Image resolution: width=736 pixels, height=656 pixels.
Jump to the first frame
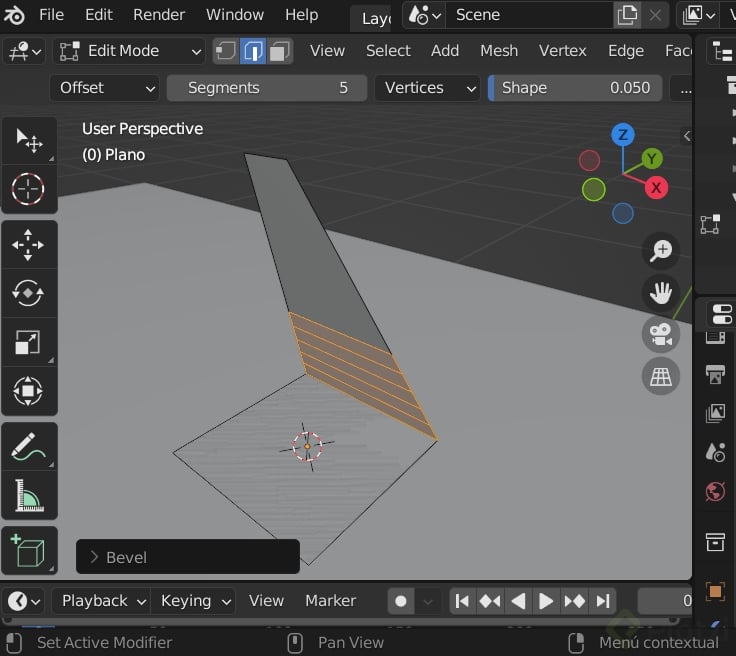[x=462, y=601]
